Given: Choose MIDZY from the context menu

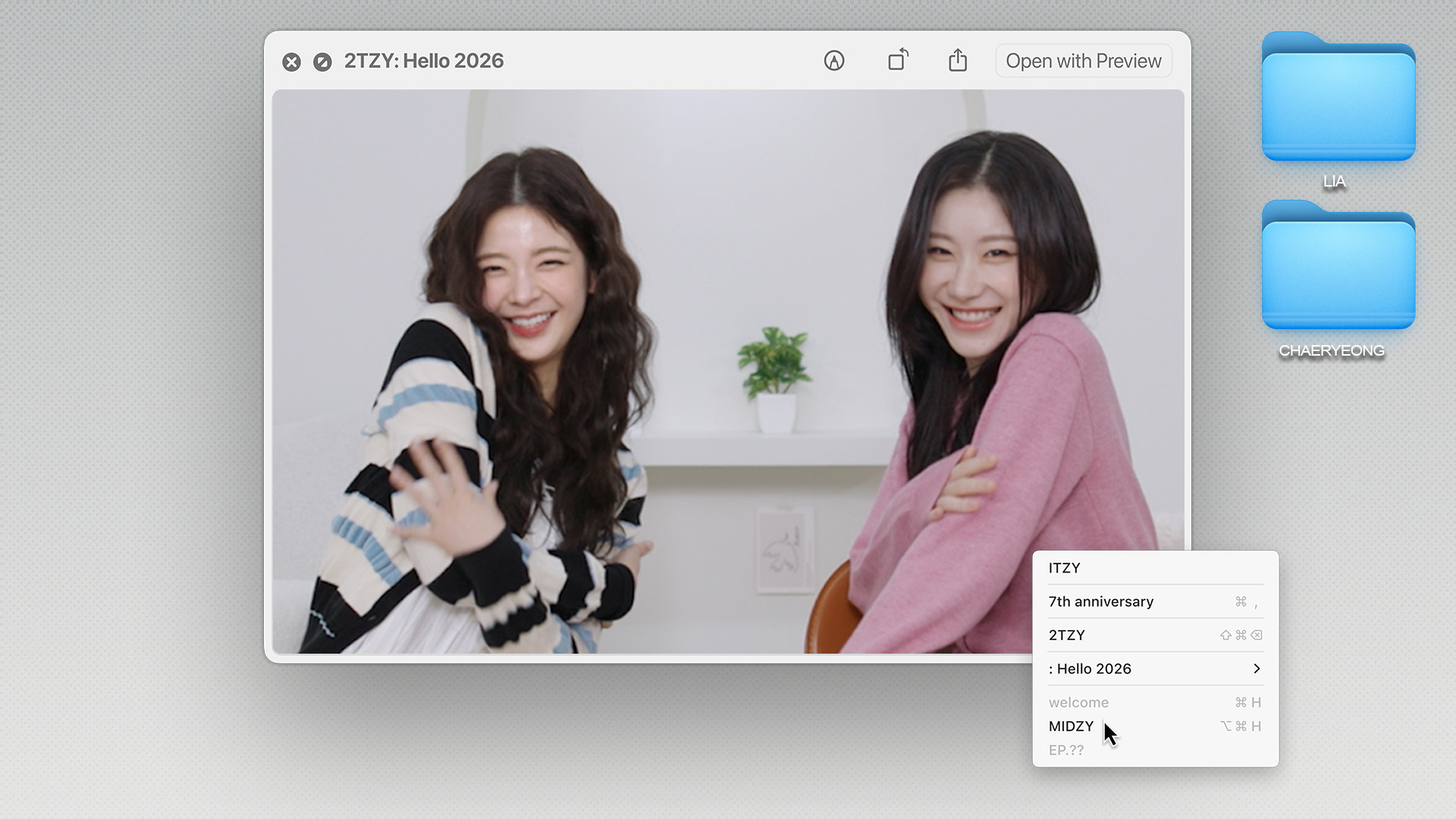Looking at the screenshot, I should (1071, 726).
